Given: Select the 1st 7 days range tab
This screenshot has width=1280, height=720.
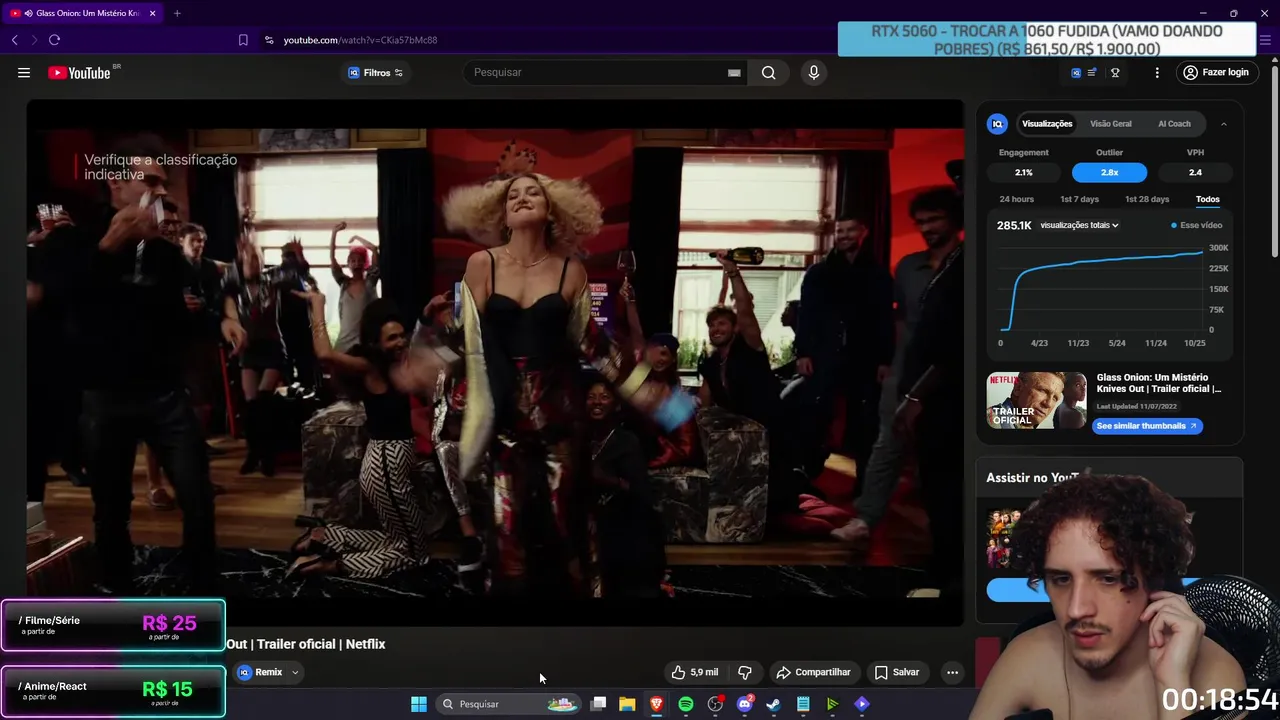Looking at the screenshot, I should (x=1079, y=199).
